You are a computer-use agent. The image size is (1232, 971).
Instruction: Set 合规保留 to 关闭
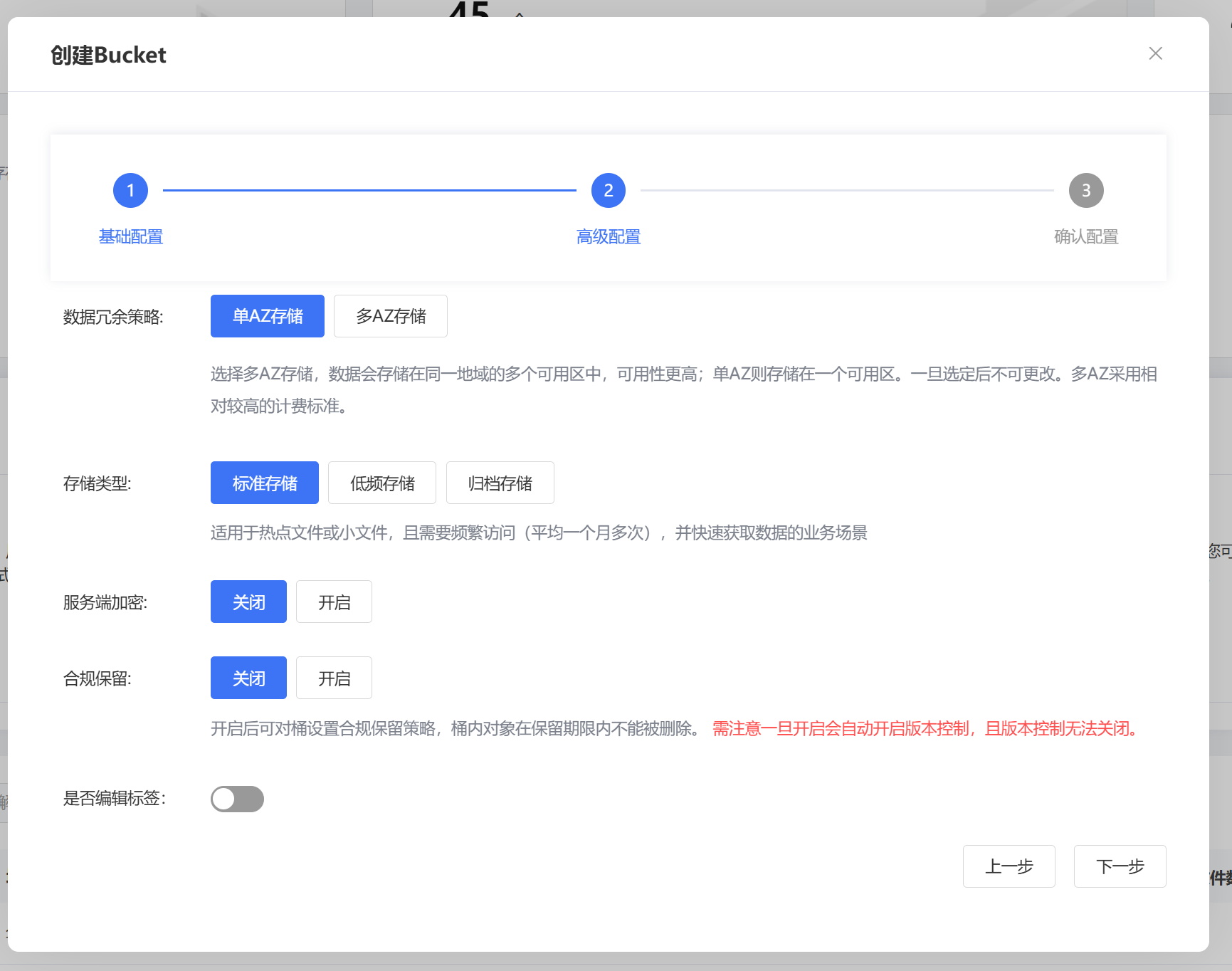pyautogui.click(x=248, y=678)
